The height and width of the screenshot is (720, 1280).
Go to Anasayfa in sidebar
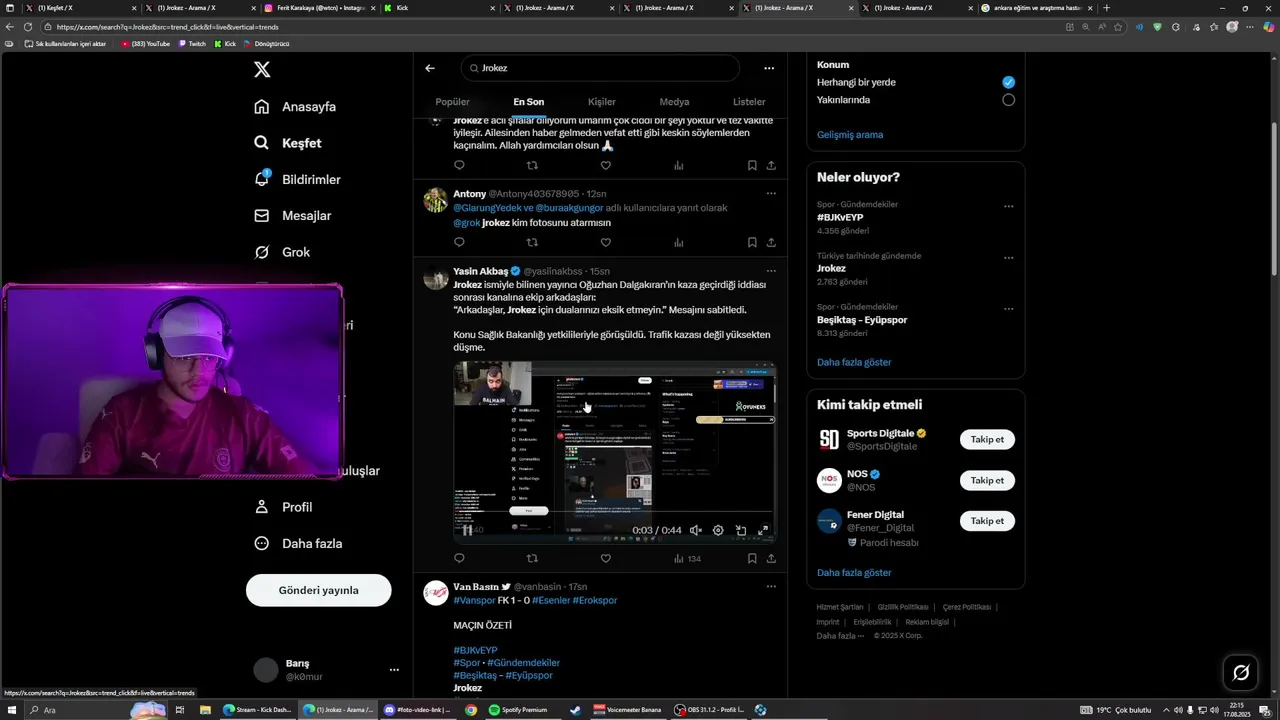[296, 107]
